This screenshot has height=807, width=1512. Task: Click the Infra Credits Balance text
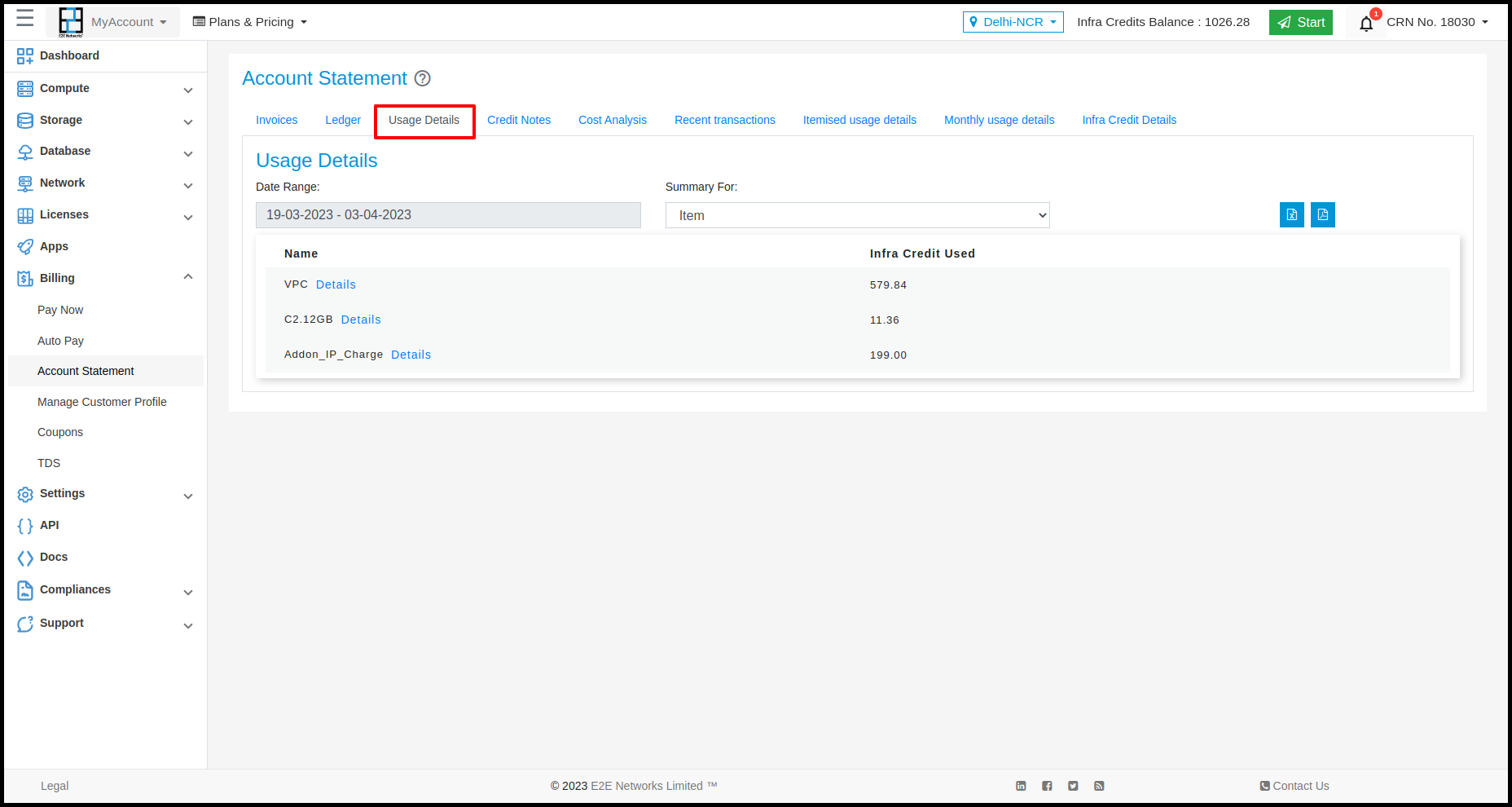1163,22
